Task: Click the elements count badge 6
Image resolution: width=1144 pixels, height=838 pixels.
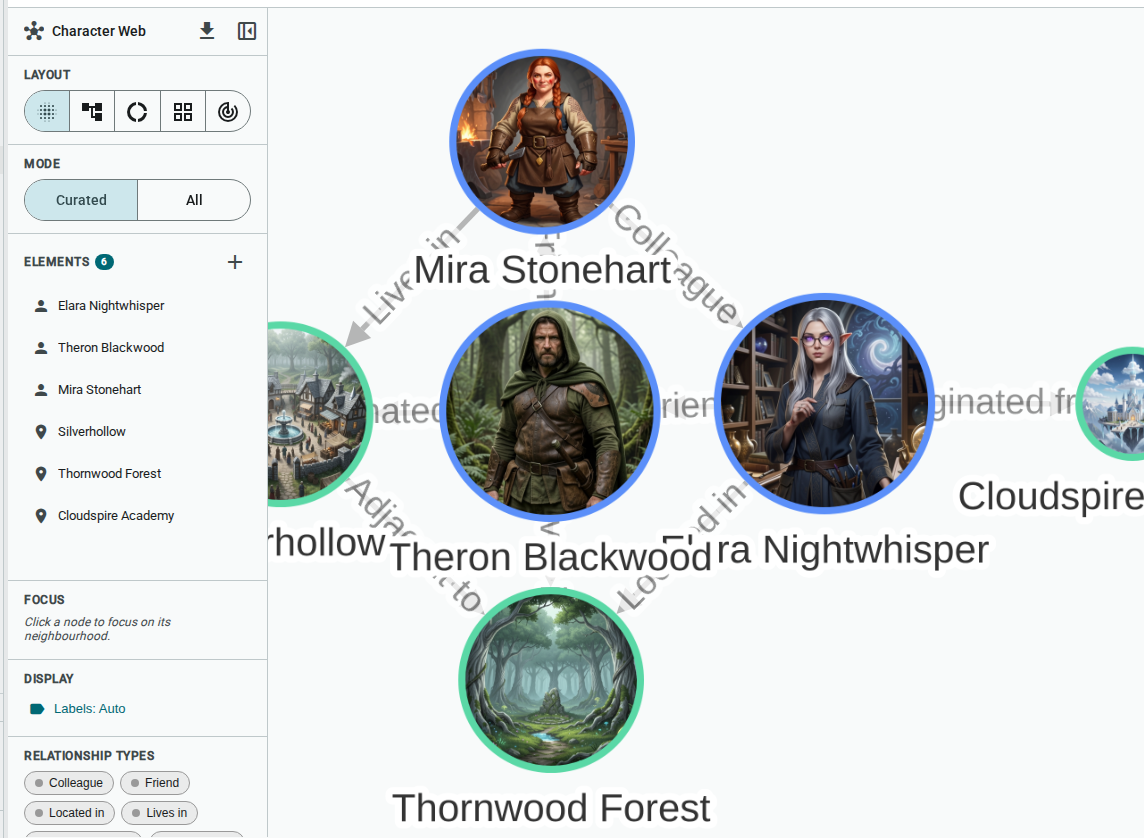Action: 104,262
